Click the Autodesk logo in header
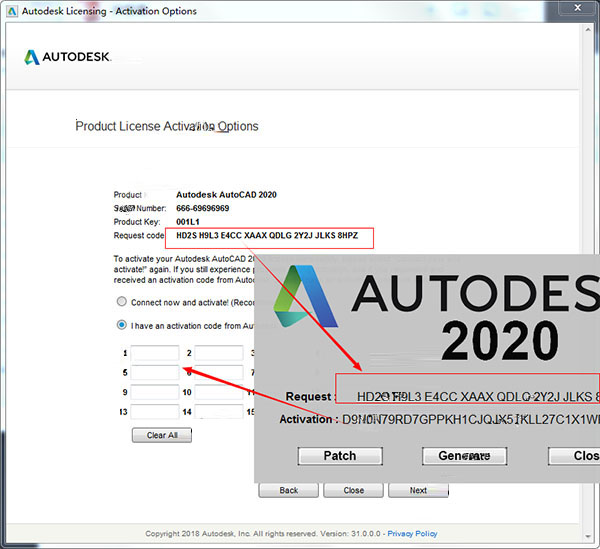600x549 pixels. pyautogui.click(x=67, y=57)
